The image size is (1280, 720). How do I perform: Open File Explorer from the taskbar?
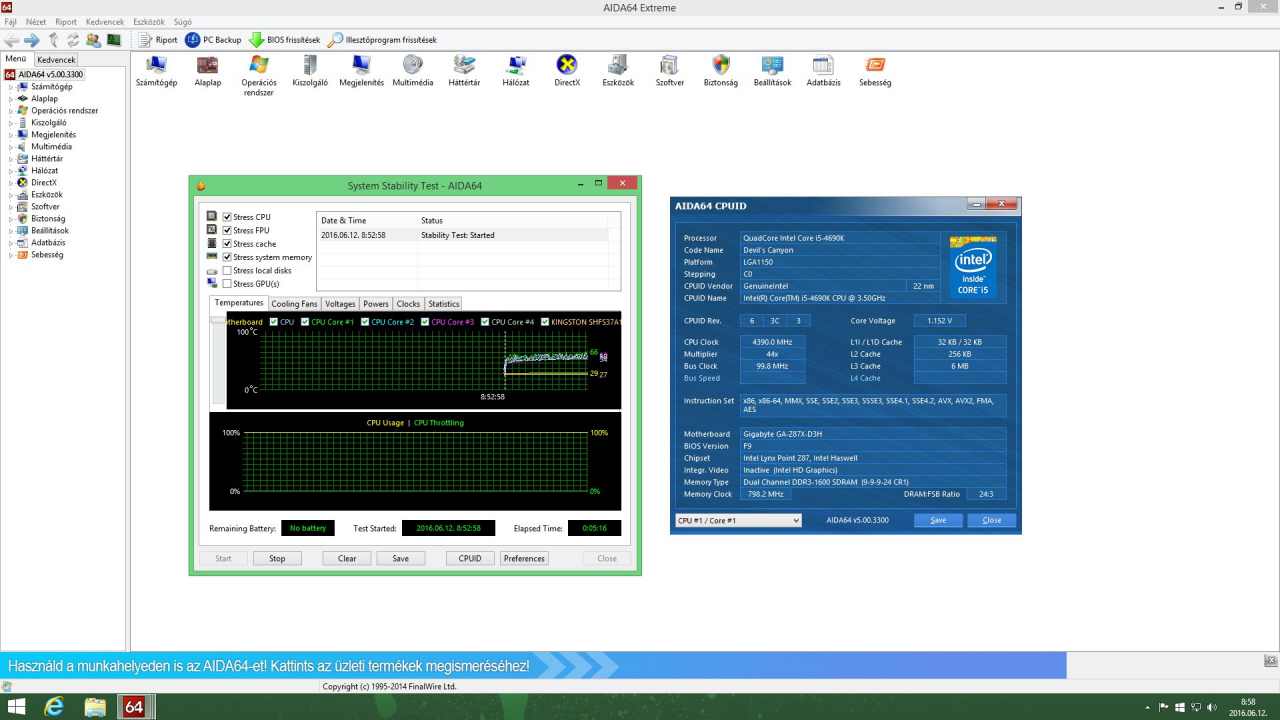95,707
